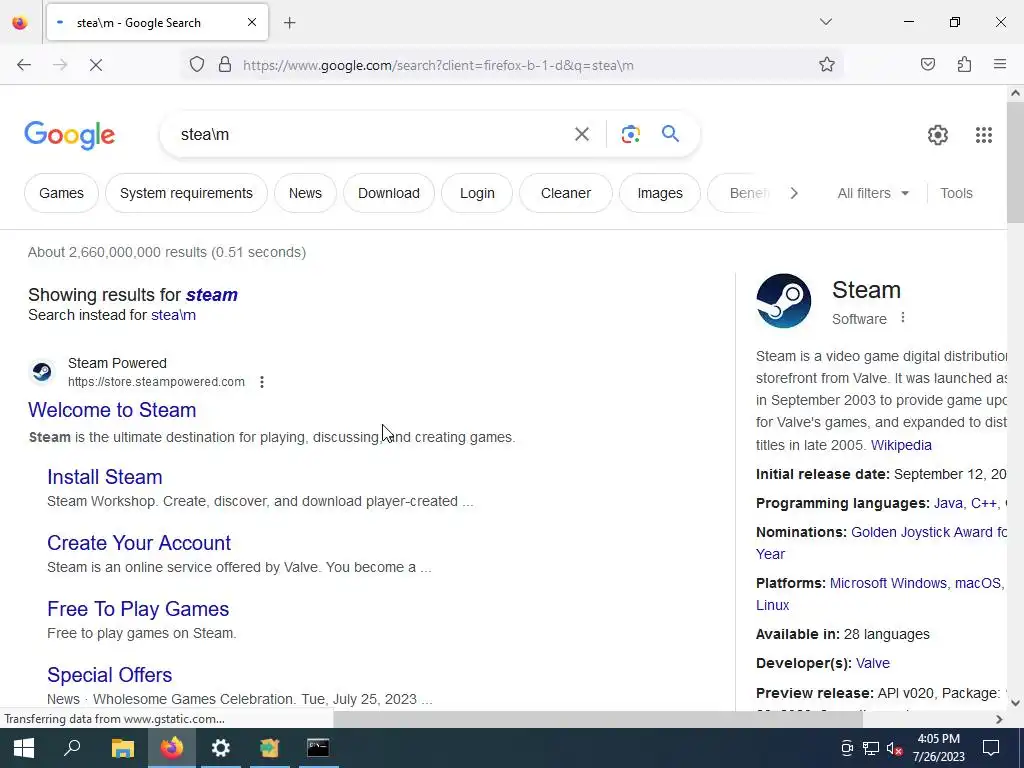Open Google settings gear icon
Image resolution: width=1024 pixels, height=768 pixels.
938,135
